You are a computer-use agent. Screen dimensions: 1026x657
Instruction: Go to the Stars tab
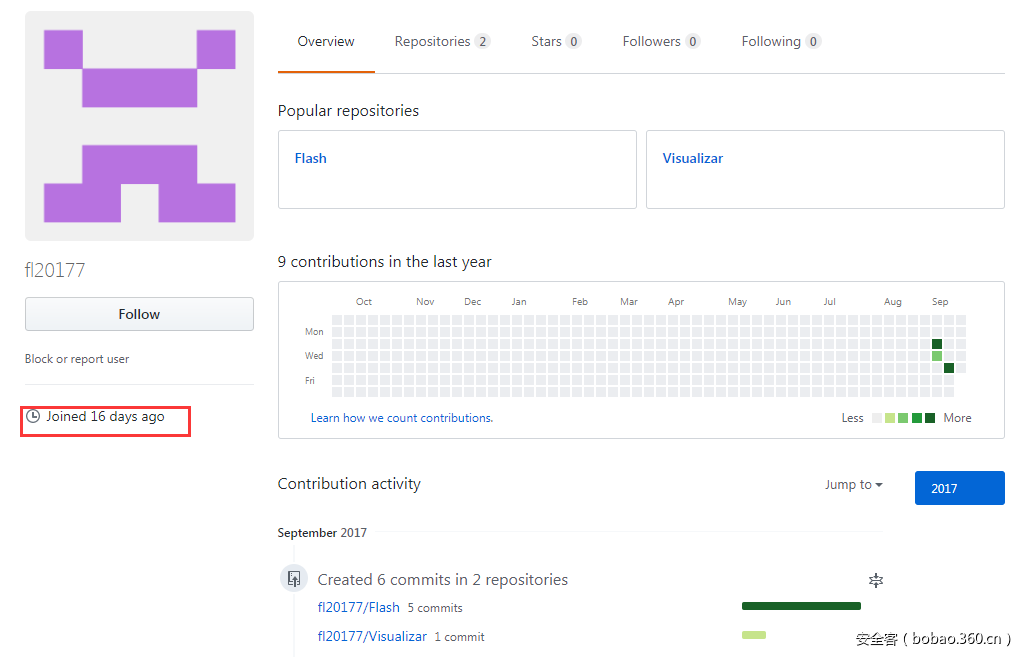click(x=555, y=42)
